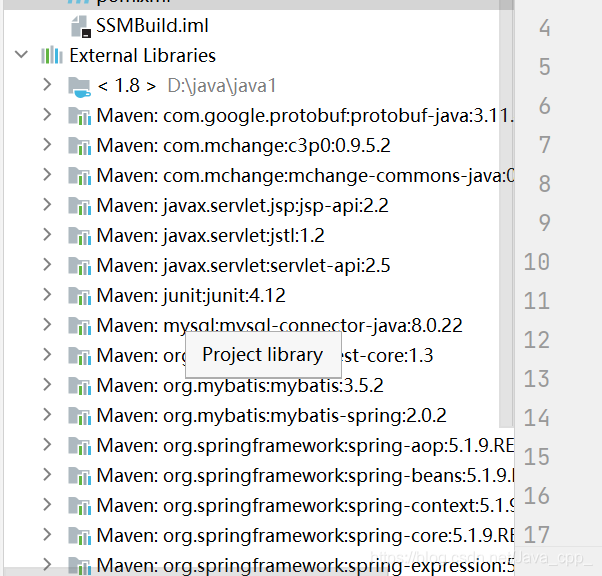The width and height of the screenshot is (602, 576).
Task: Expand the c3p0:0.9.5.2 library node
Action: (47, 144)
